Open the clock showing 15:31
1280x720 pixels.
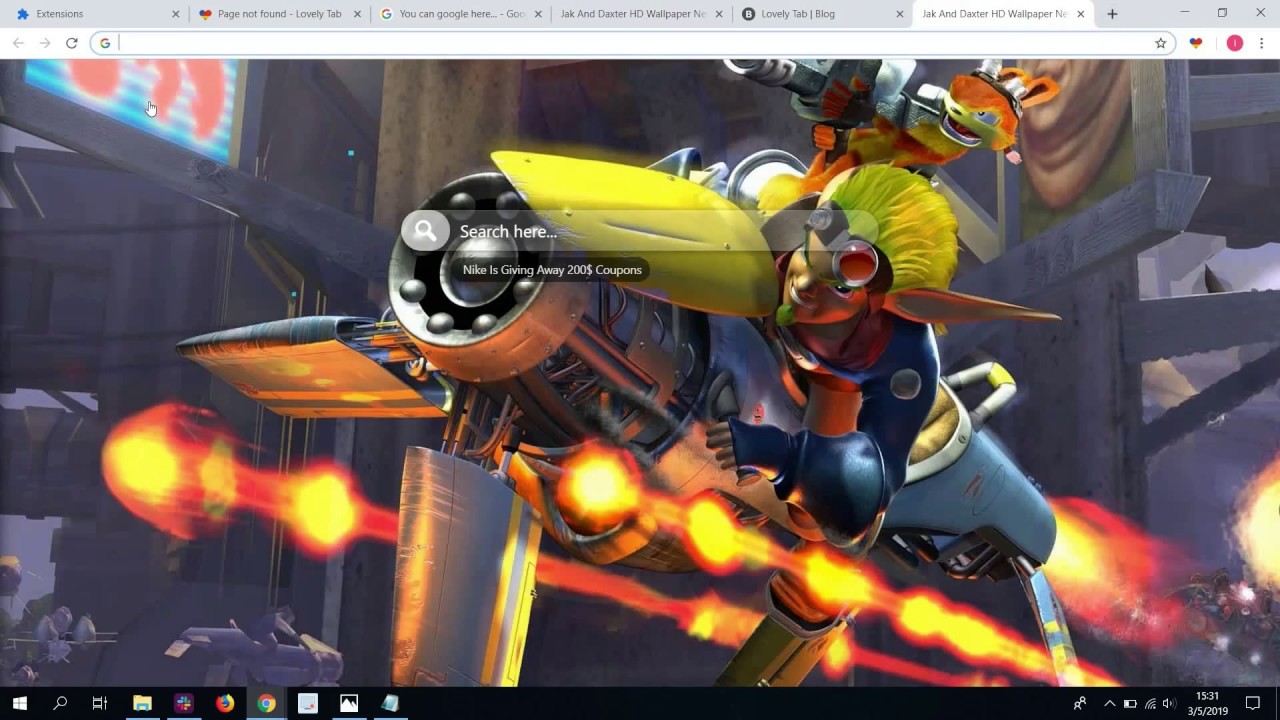tap(1207, 703)
